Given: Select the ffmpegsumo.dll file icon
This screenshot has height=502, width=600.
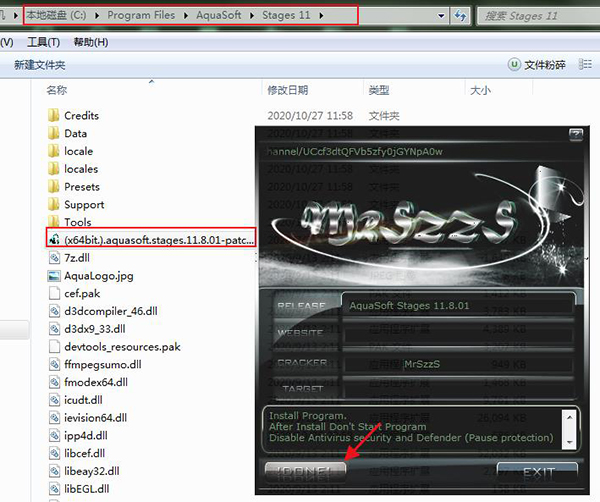Looking at the screenshot, I should (54, 364).
